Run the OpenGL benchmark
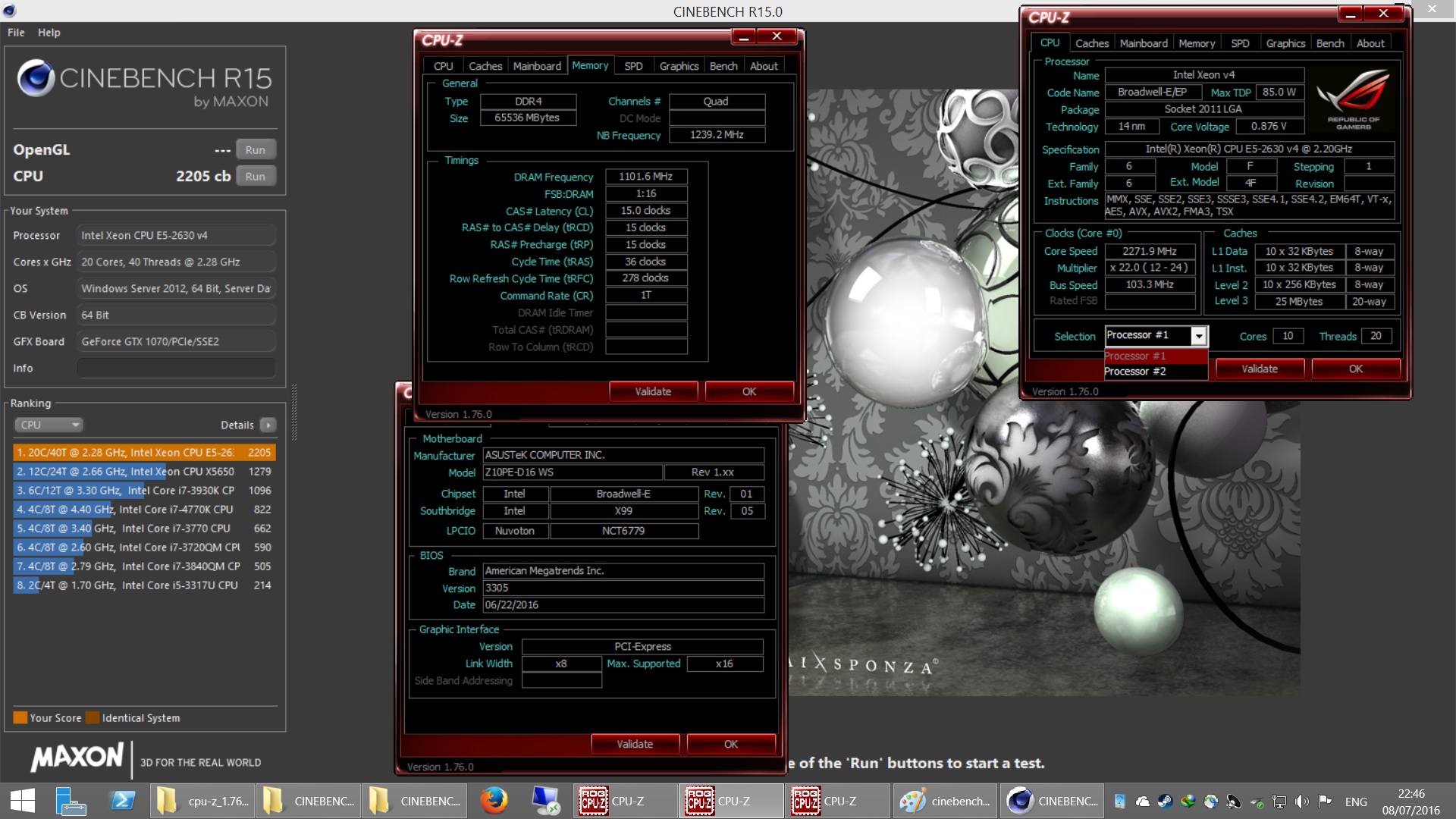This screenshot has width=1456, height=819. pos(256,150)
